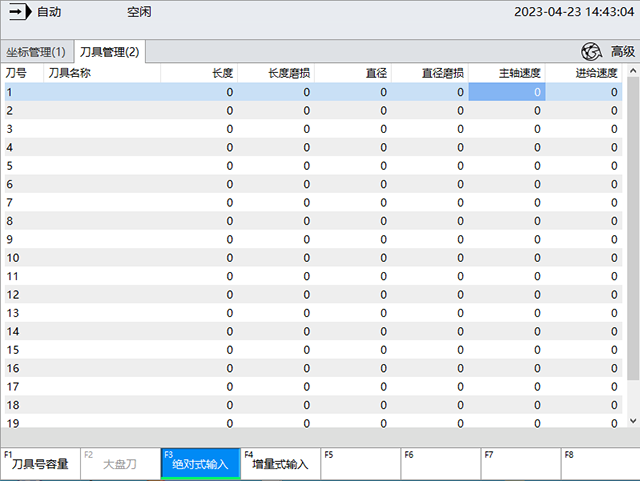Activate F4 增量式输入 mode

[280, 464]
